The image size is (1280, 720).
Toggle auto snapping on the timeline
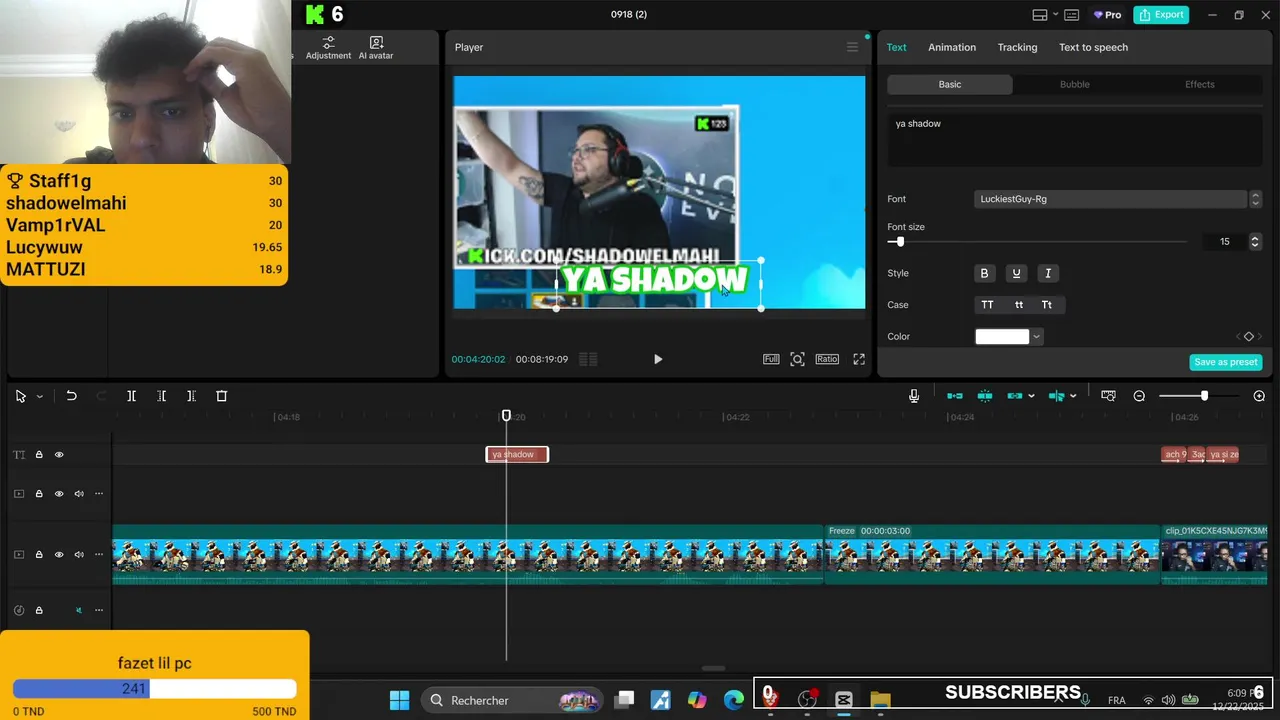985,396
